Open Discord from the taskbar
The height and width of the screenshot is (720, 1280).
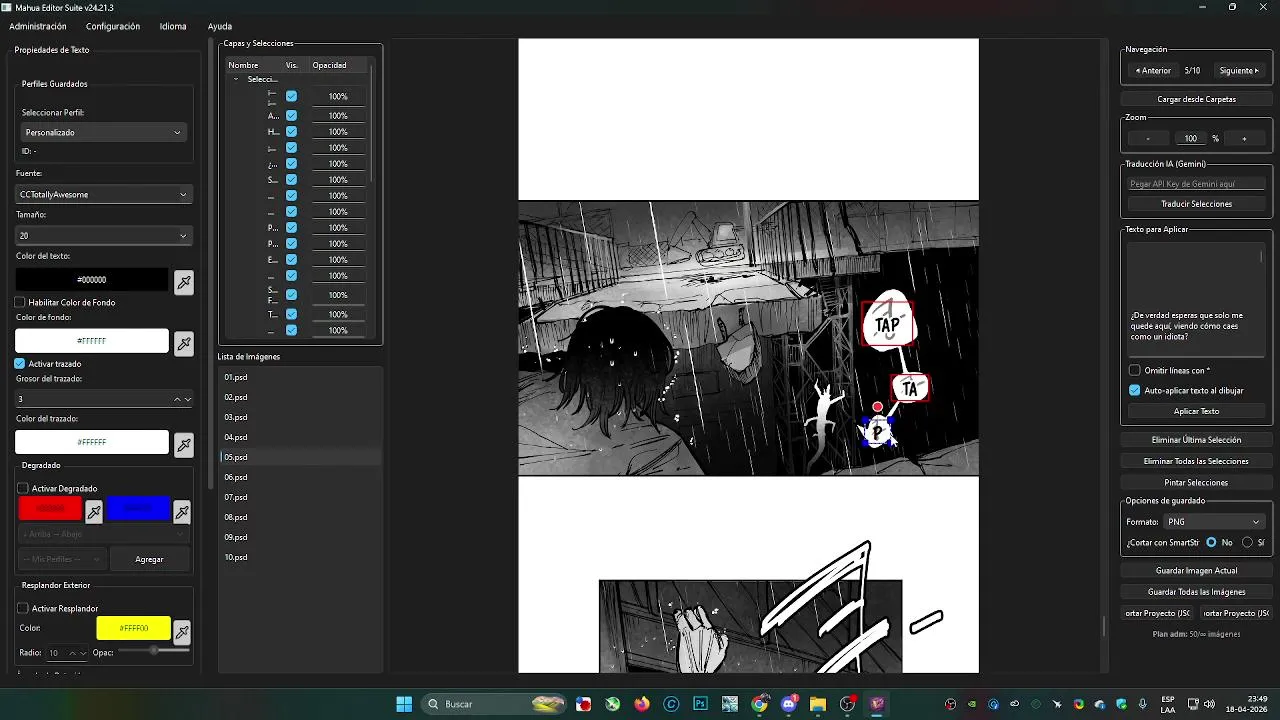click(789, 704)
